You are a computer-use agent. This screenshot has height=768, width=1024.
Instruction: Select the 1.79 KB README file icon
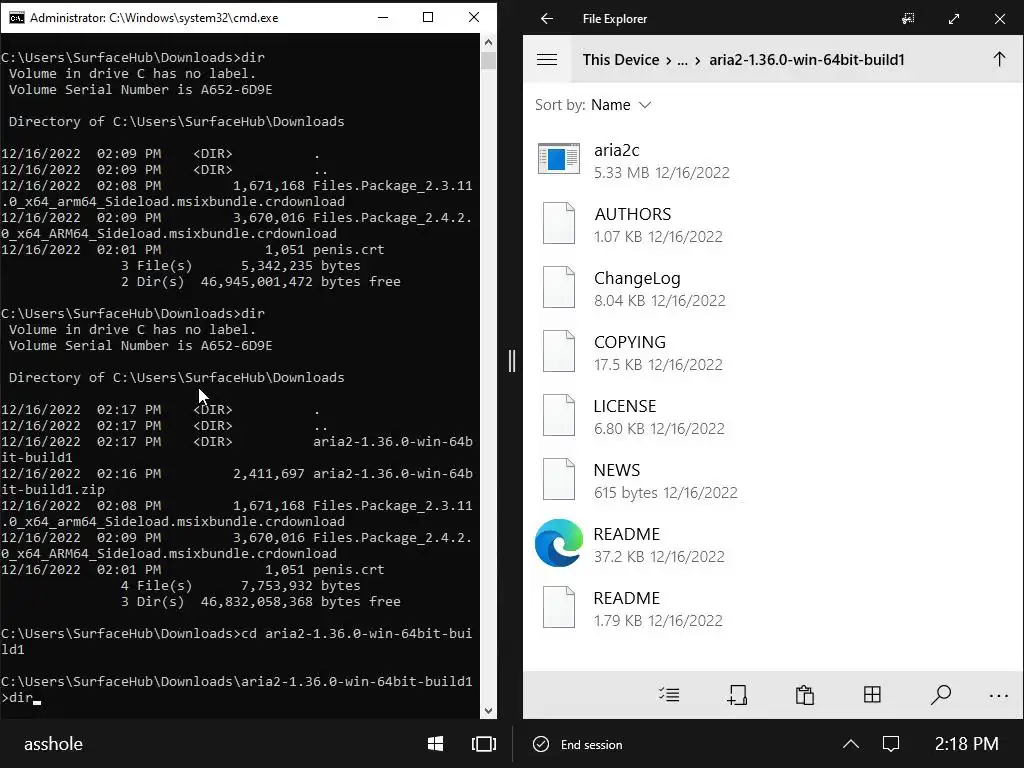click(x=559, y=607)
